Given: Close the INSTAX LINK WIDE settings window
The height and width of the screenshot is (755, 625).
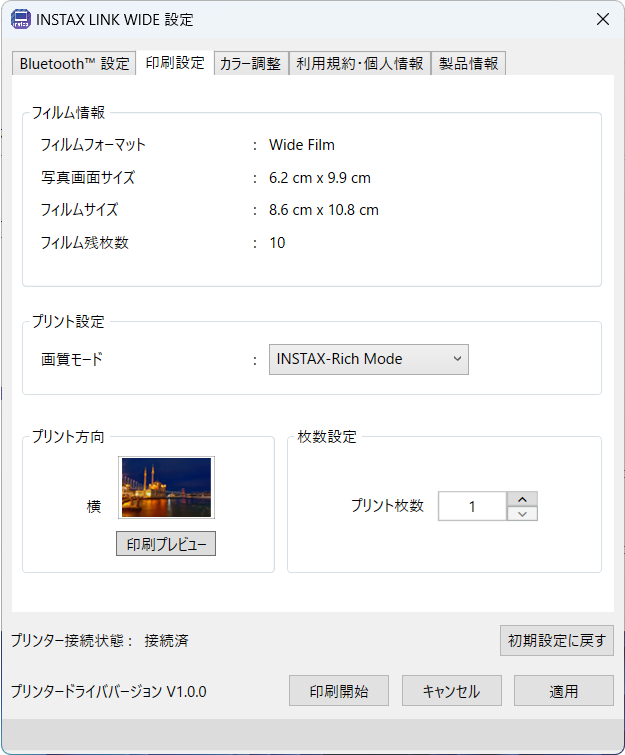Looking at the screenshot, I should pyautogui.click(x=603, y=19).
